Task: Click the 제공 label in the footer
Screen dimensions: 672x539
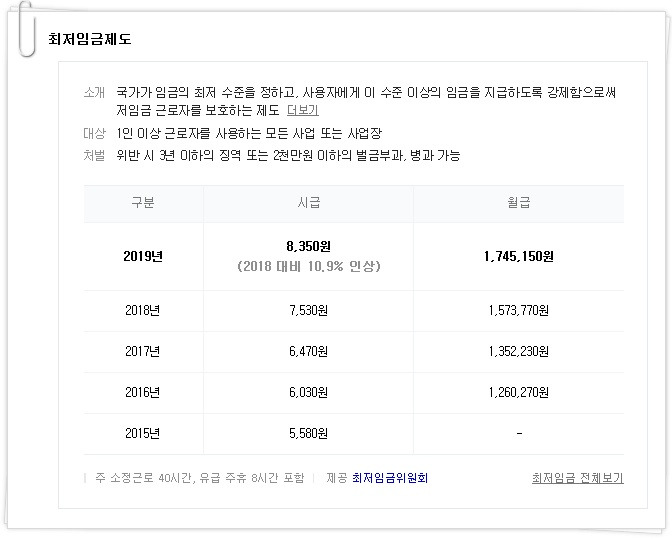Action: 336,478
